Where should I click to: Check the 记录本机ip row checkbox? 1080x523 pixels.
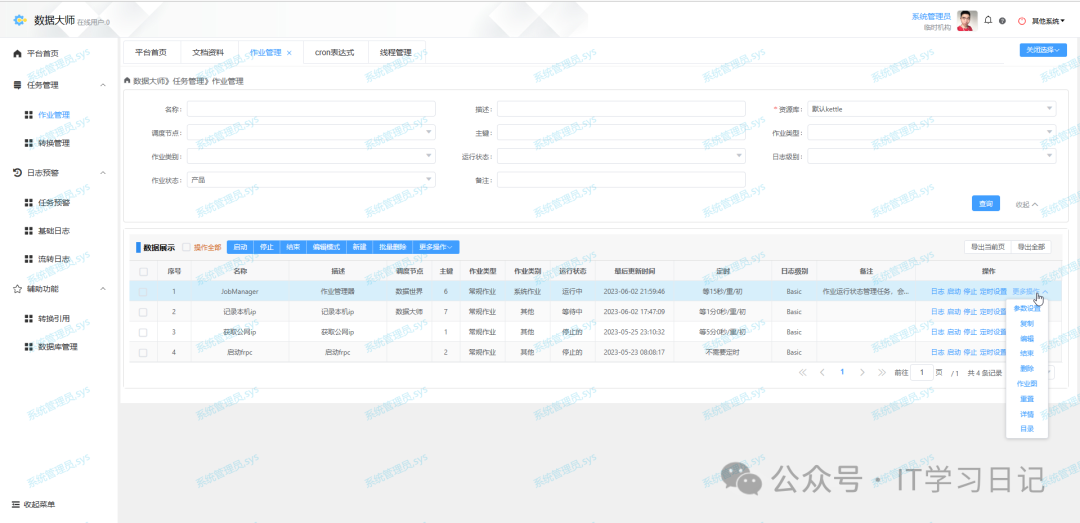coord(143,312)
